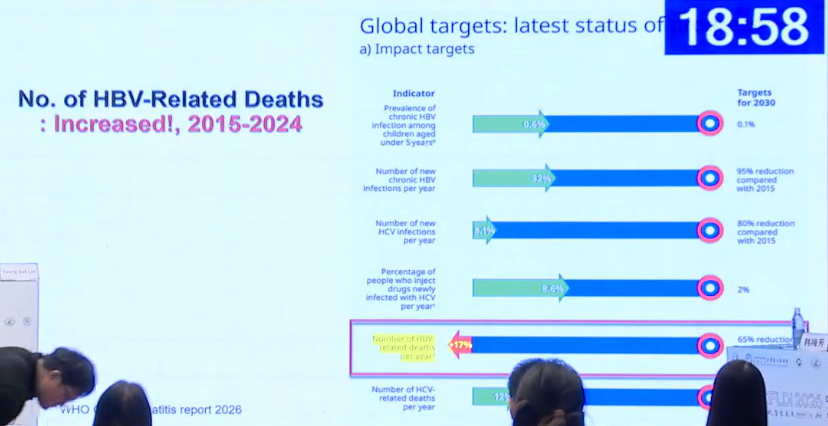The image size is (828, 426).
Task: Click the target circle in the chronic HBV prevalence row
Action: pyautogui.click(x=710, y=124)
